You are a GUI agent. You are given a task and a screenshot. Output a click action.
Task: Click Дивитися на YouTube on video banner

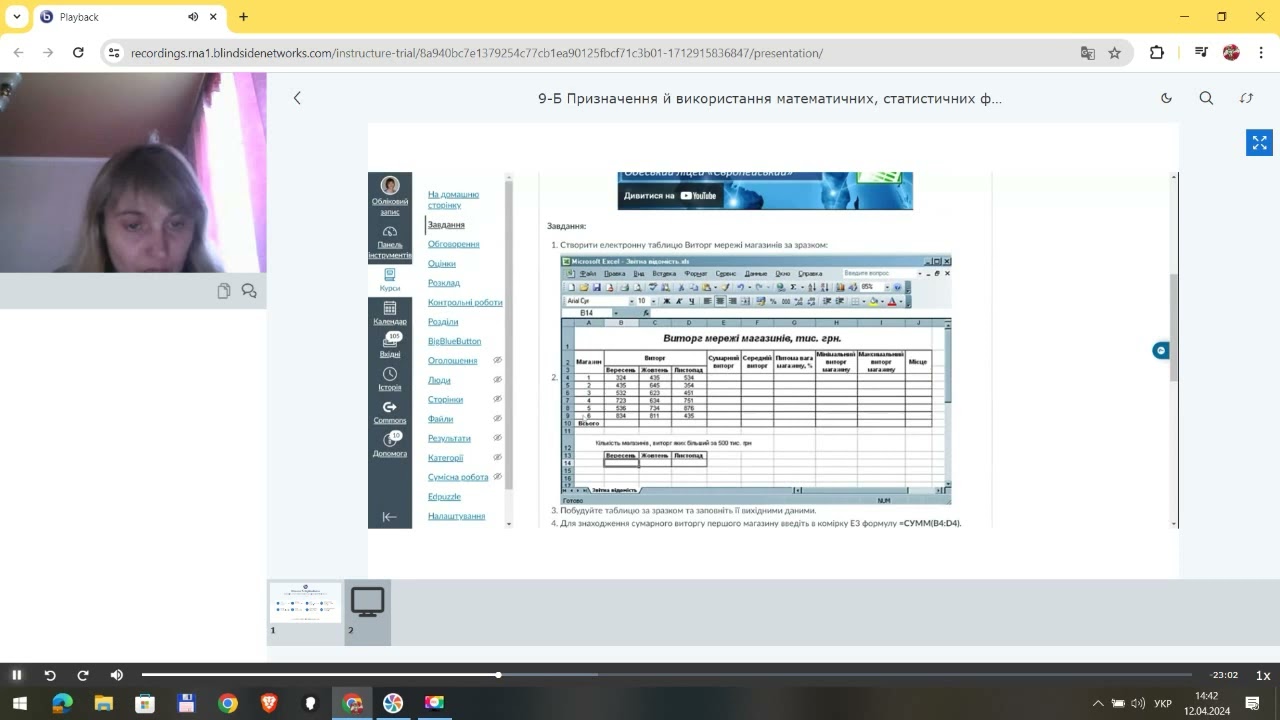[670, 196]
